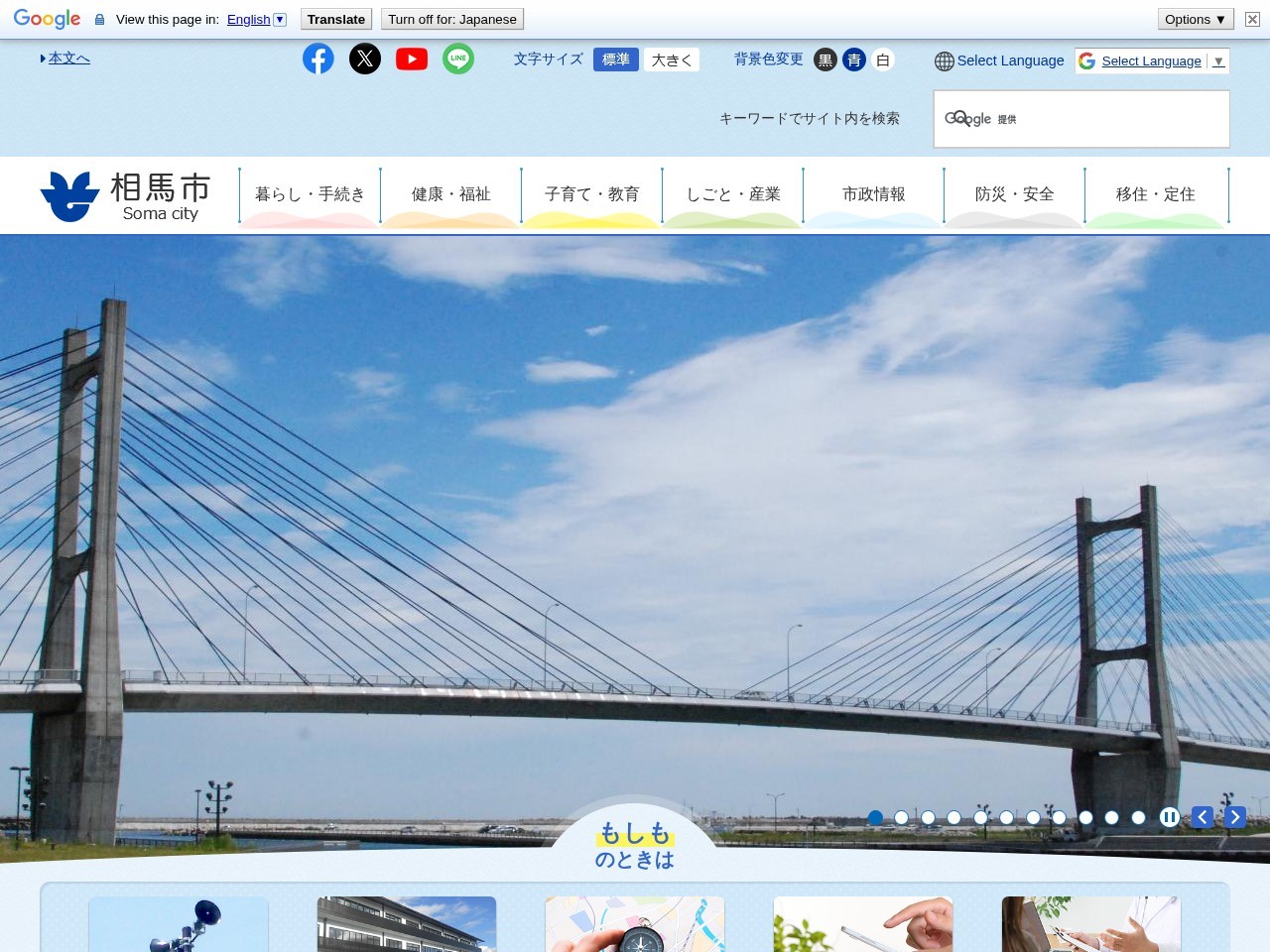Go to next slide arrow
The image size is (1270, 952).
tap(1235, 817)
